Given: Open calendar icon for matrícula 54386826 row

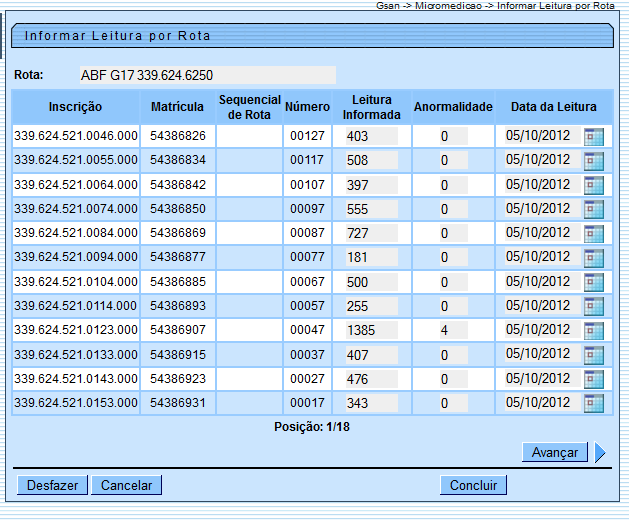Looking at the screenshot, I should (594, 136).
